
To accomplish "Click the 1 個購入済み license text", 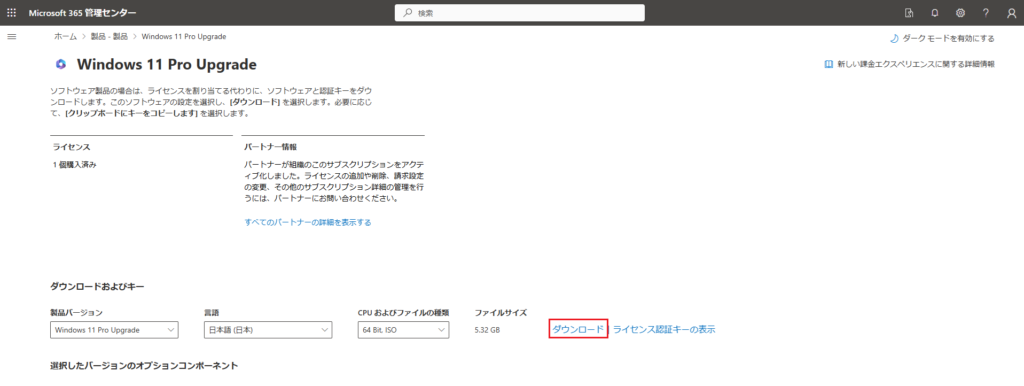I will (74, 165).
